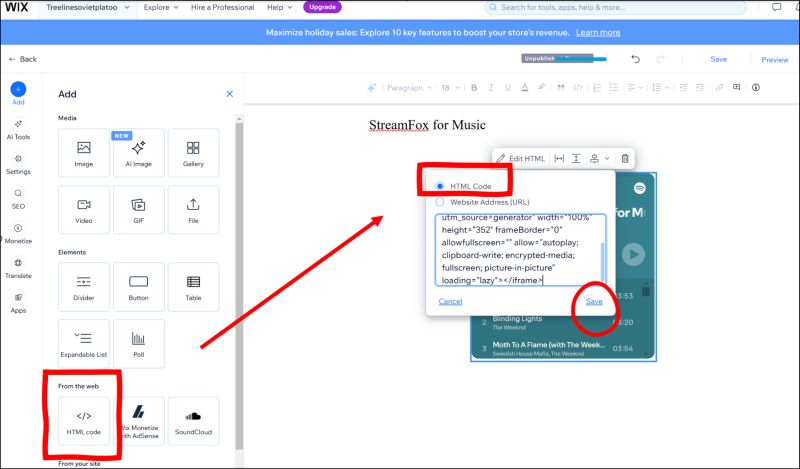This screenshot has width=800, height=469.
Task: Click the Learn more banner link
Action: 598,33
